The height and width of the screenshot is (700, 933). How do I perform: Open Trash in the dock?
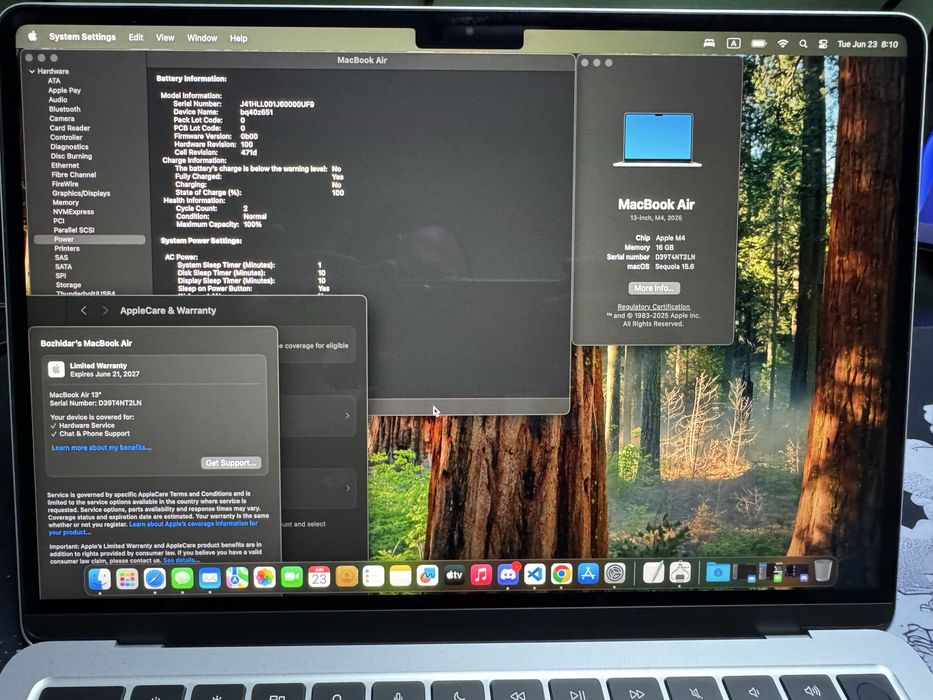pos(823,570)
